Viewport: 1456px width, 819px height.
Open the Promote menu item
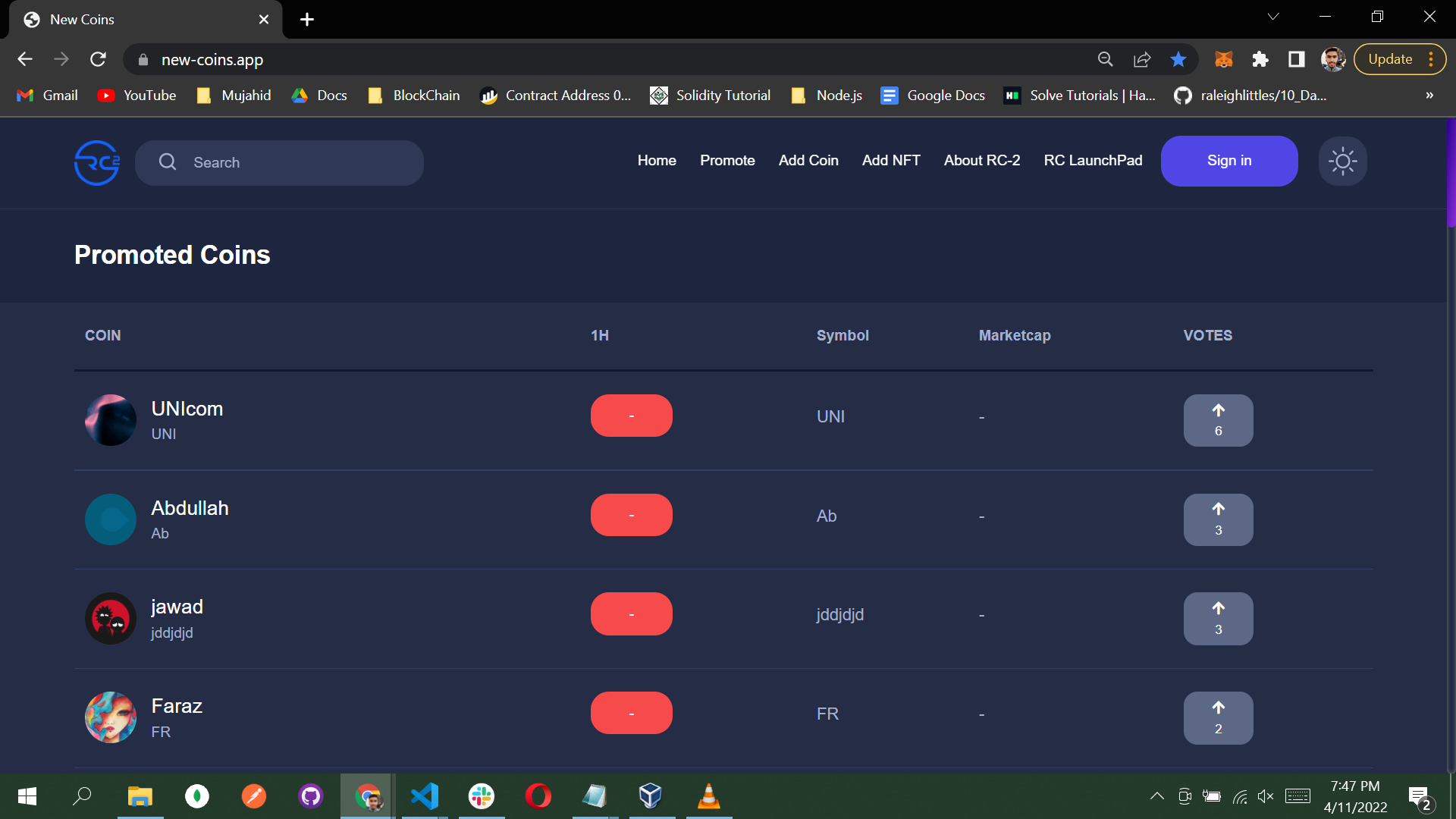tap(726, 161)
